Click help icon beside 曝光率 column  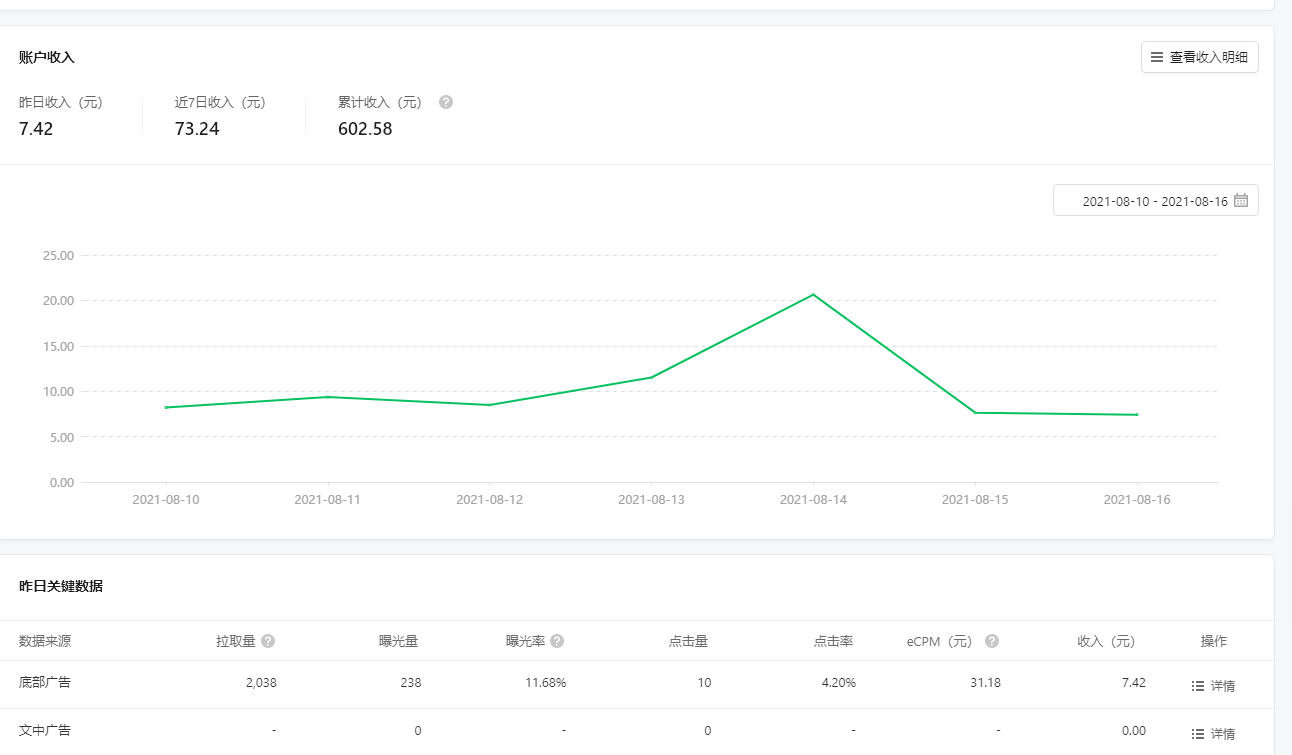557,641
